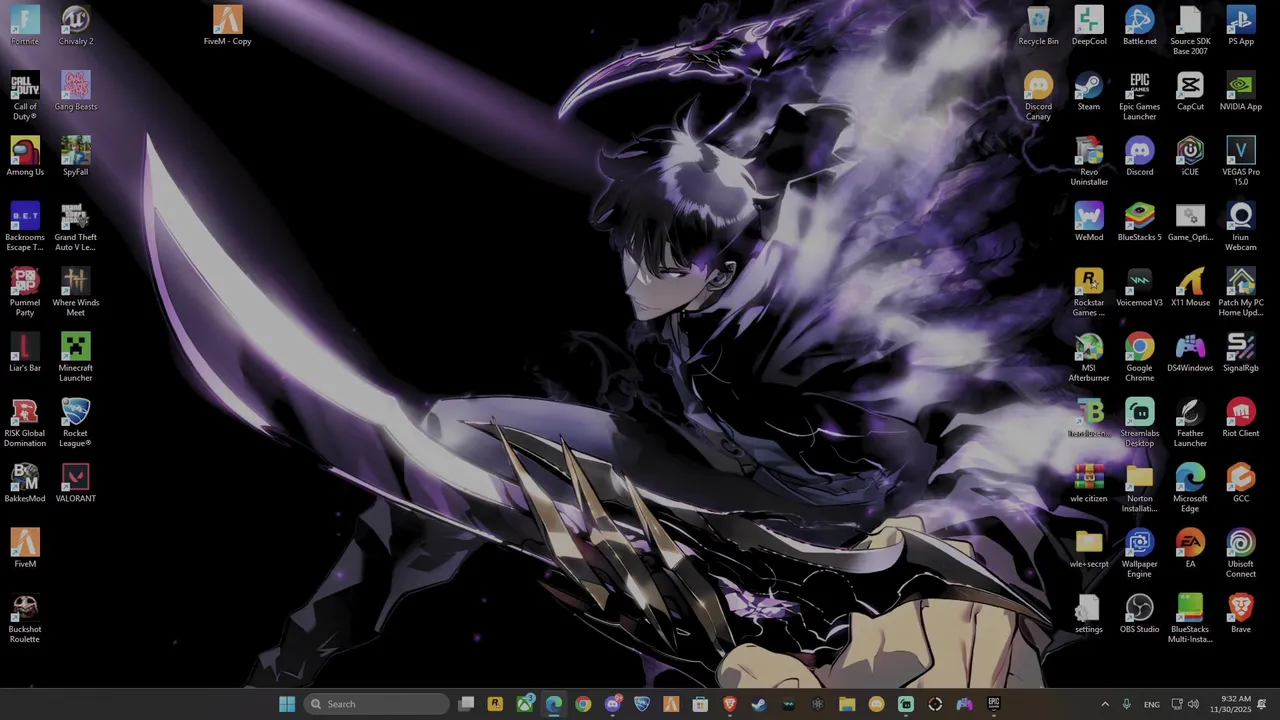The height and width of the screenshot is (720, 1280).
Task: Select the CapCut desktop icon
Action: coord(1190,91)
